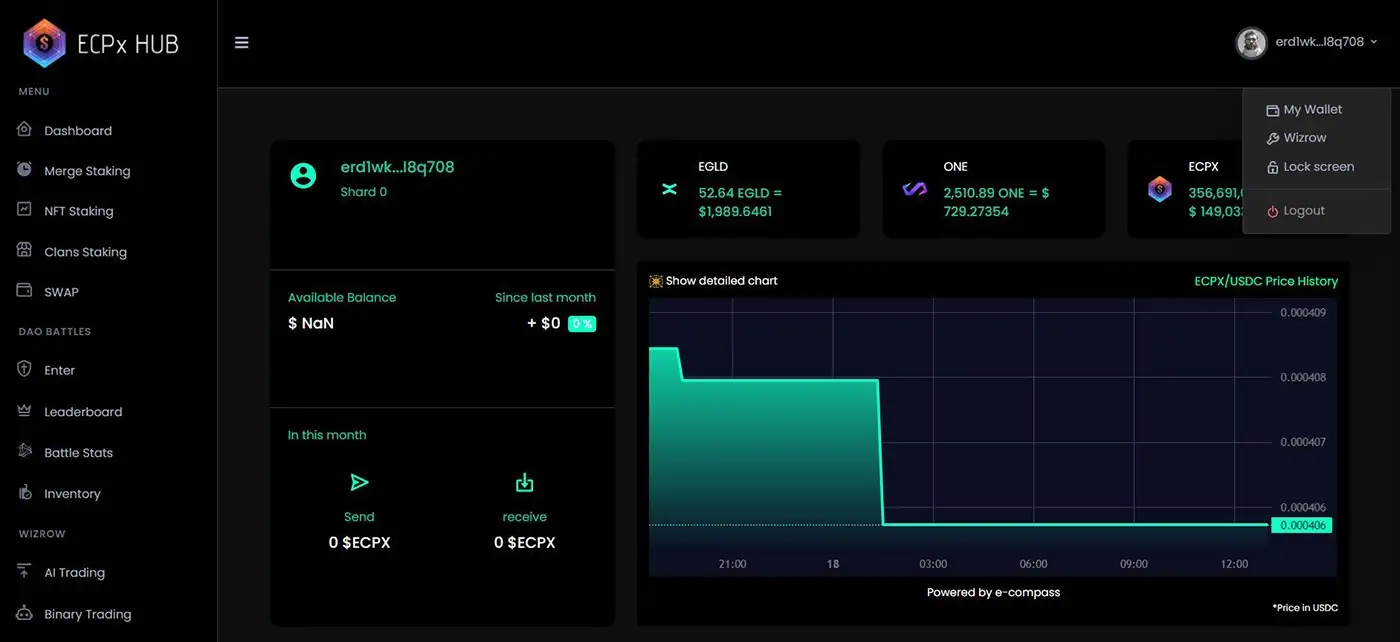Click the hamburger menu icon in header
Viewport: 1400px width, 642px height.
tap(241, 43)
